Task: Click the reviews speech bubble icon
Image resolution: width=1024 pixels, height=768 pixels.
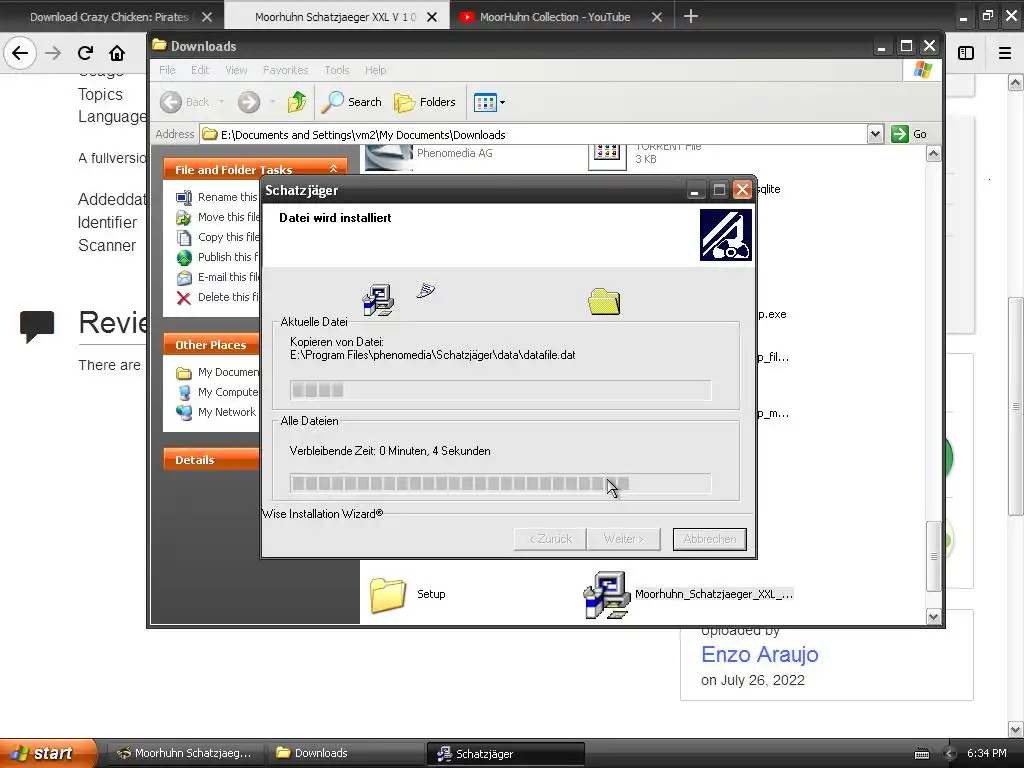Action: coord(37,326)
